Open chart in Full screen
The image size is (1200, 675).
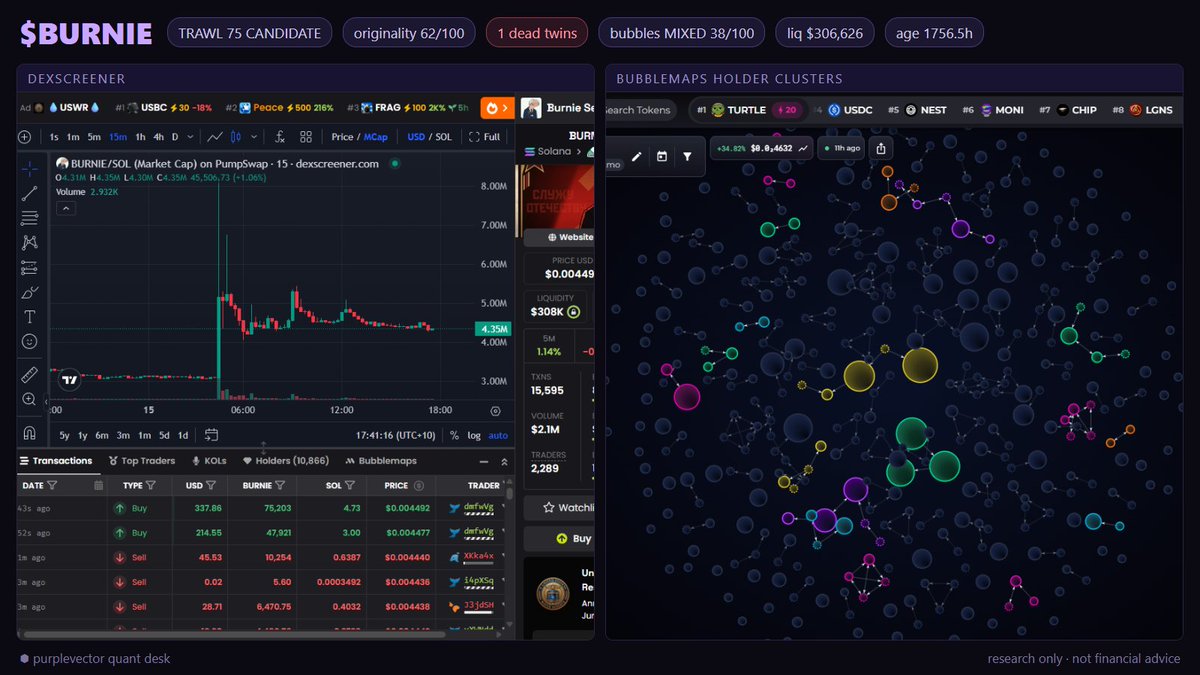[485, 137]
